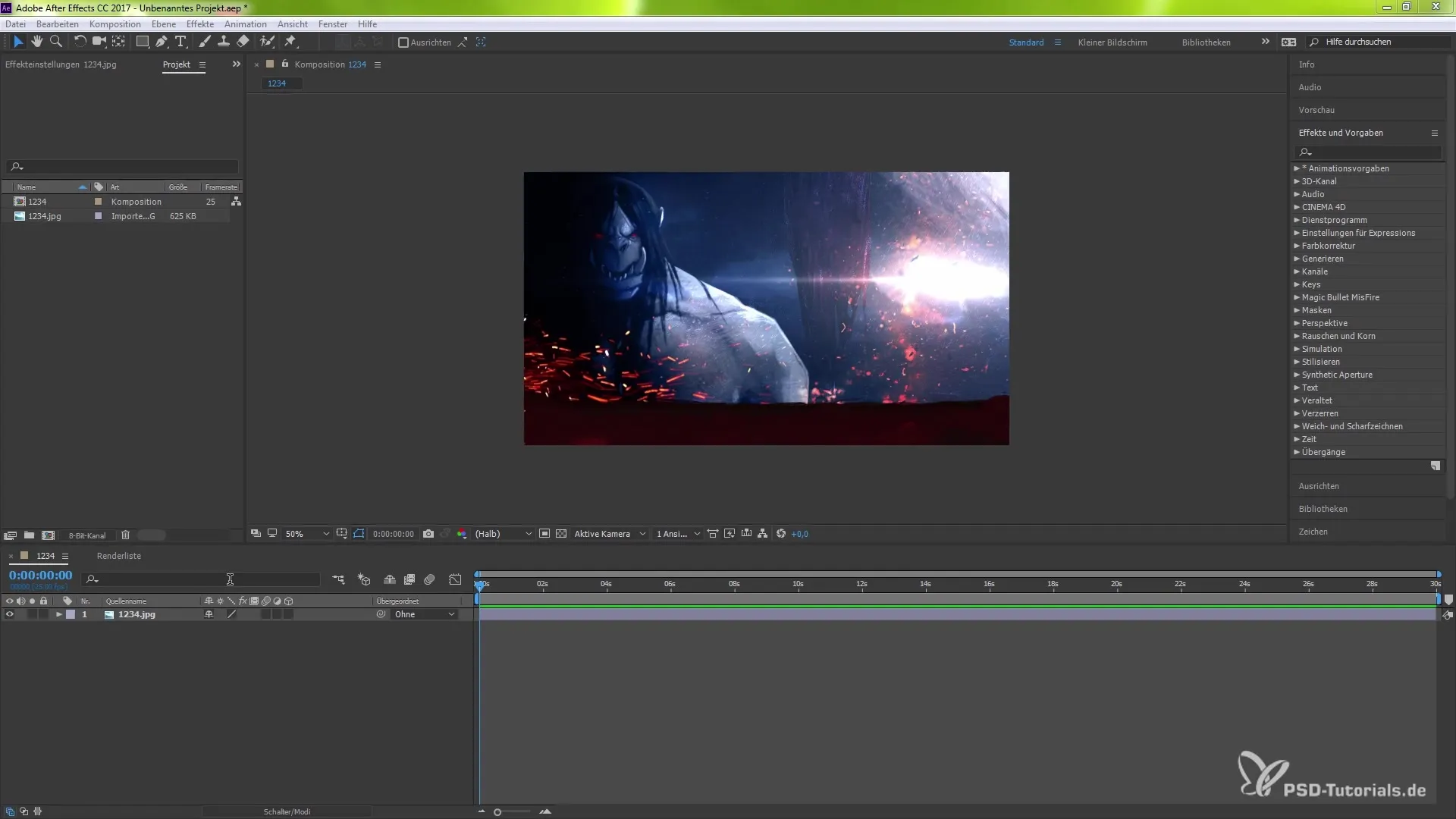Click the Reset Exposure icon in viewer
The height and width of the screenshot is (819, 1456).
point(781,534)
